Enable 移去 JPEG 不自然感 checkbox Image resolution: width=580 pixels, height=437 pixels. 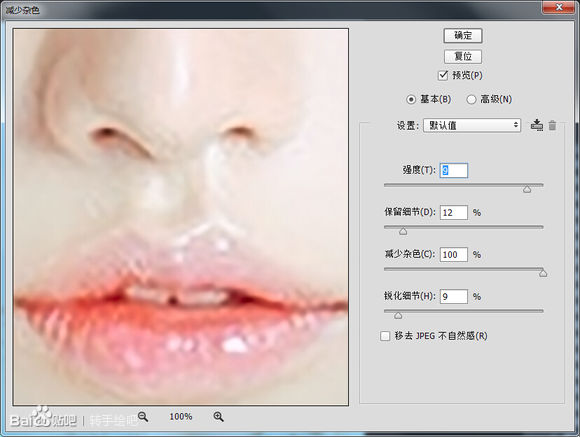click(385, 336)
